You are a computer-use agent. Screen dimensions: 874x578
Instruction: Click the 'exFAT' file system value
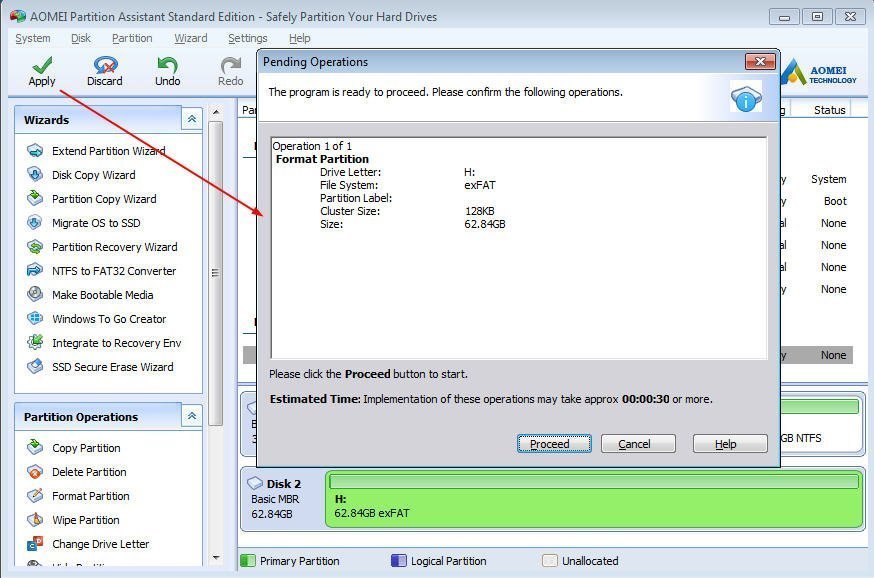480,185
